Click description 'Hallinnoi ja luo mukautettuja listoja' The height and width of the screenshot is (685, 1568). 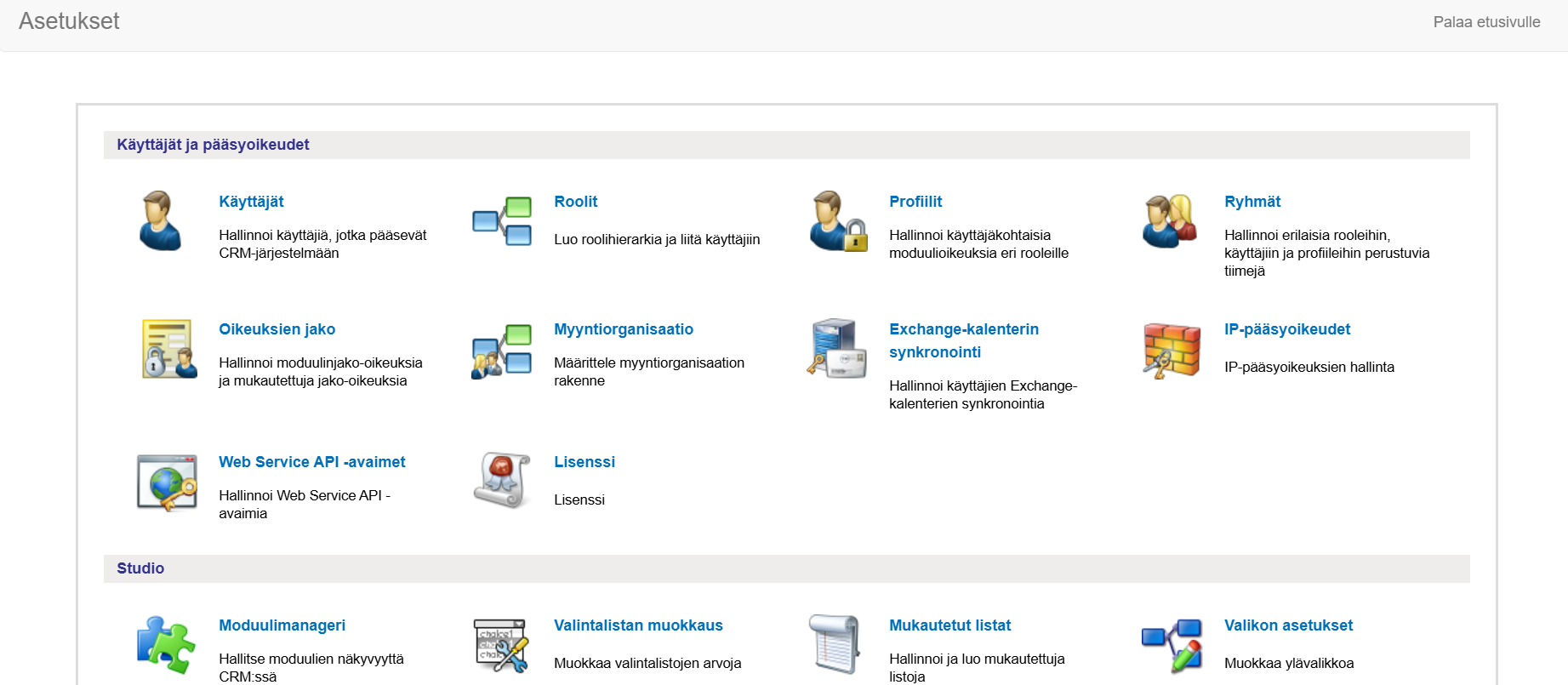tap(977, 668)
